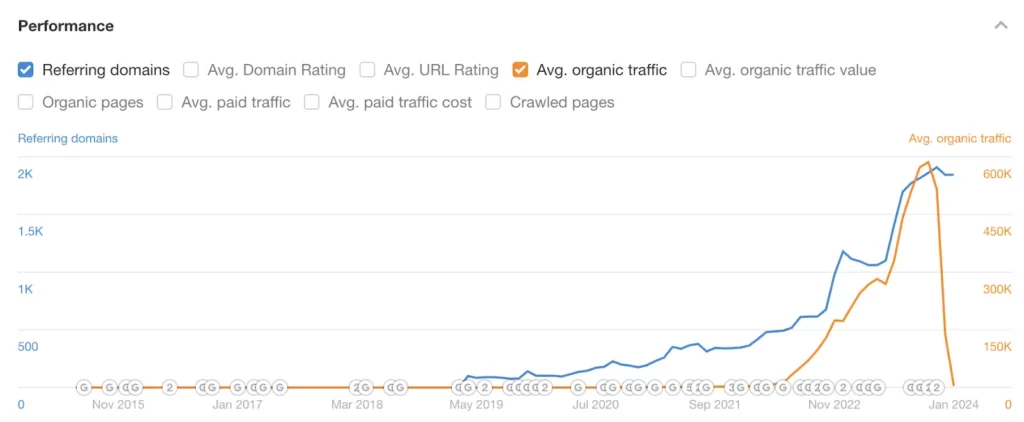Select the G marker directly above Jan 2017
Screen dimensions: 1024x422
point(238,387)
